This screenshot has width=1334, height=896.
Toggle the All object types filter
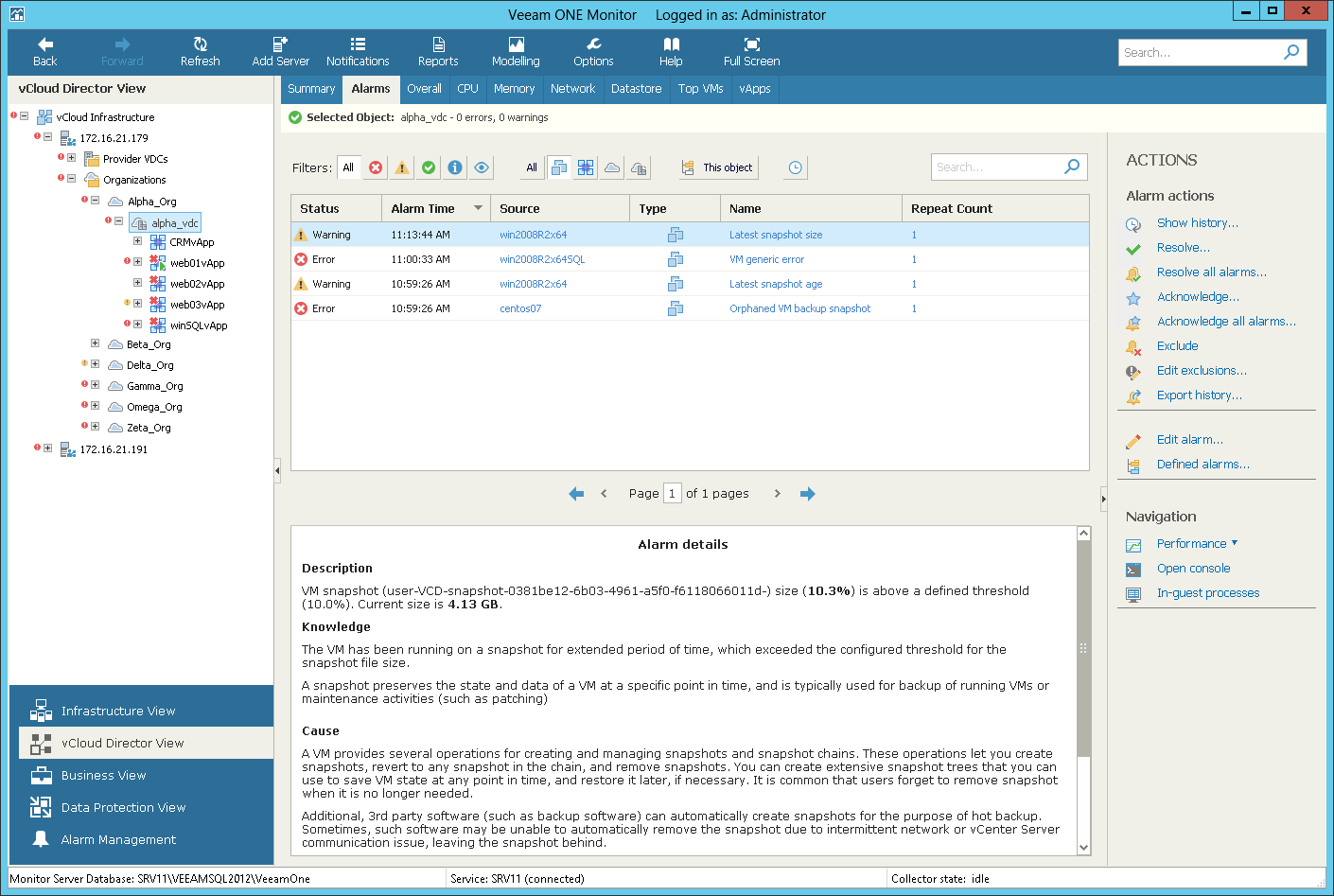532,167
